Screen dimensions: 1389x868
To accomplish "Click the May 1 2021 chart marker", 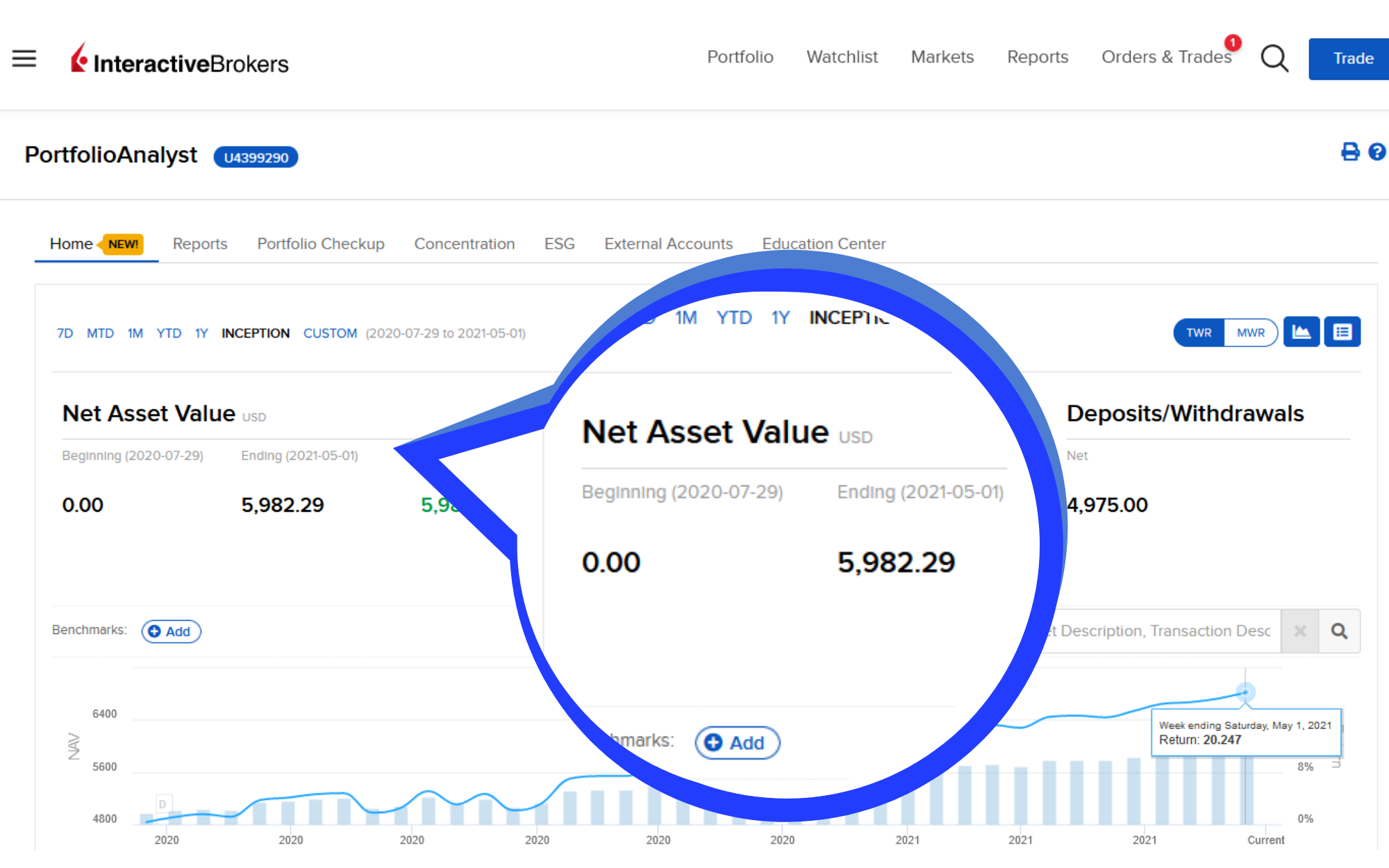I will 1245,692.
